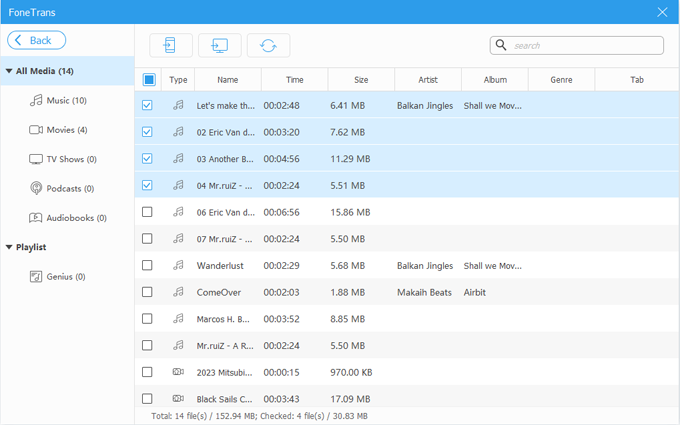Click the export to PC icon
The image size is (680, 425).
(x=219, y=45)
